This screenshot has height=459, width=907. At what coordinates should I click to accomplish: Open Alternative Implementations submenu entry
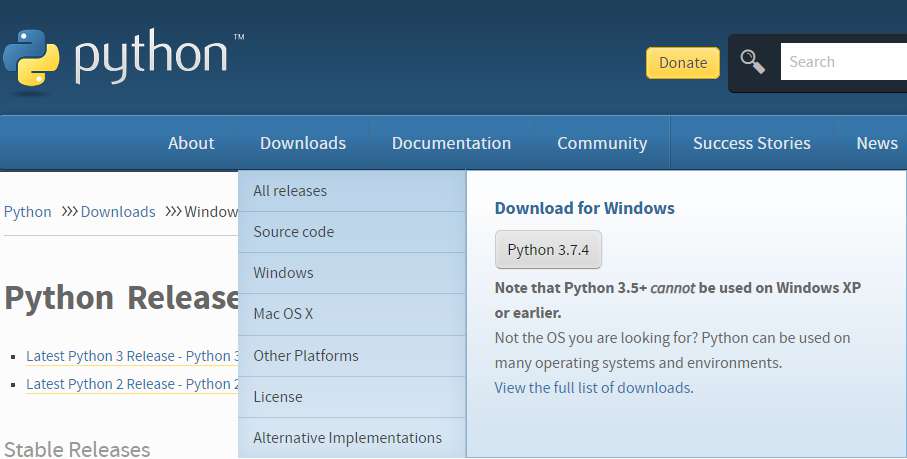352,438
